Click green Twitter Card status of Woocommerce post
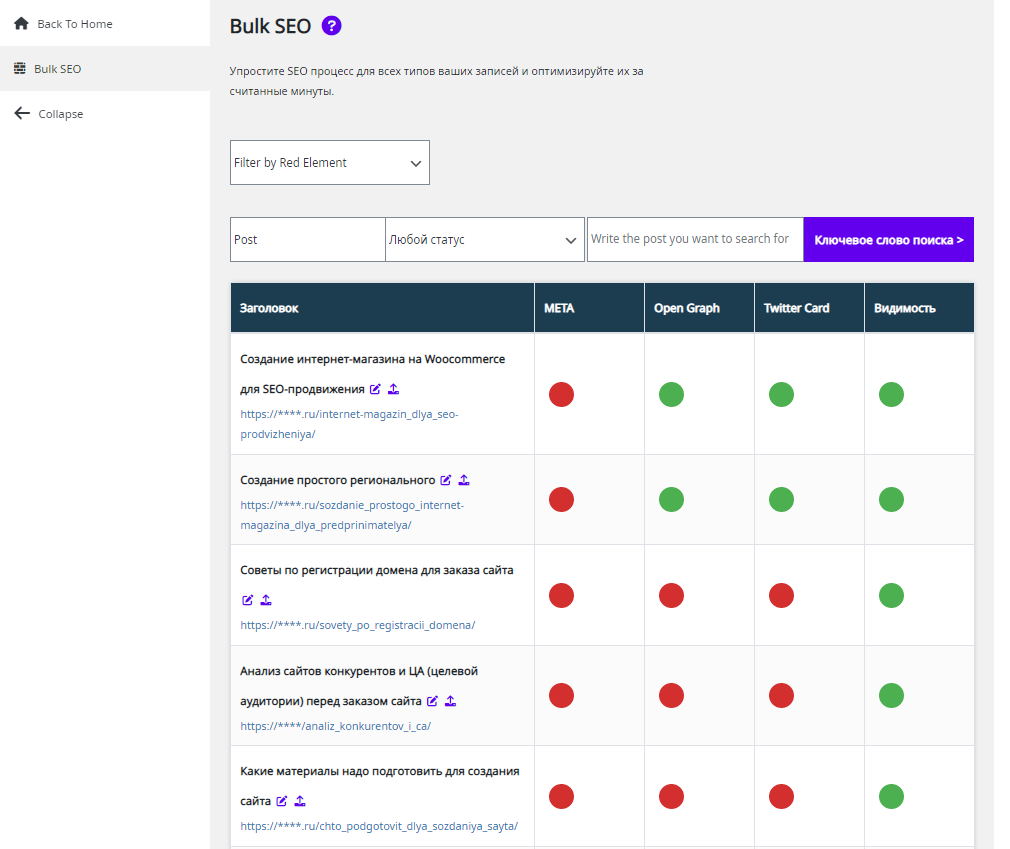The height and width of the screenshot is (849, 1010). tap(781, 394)
